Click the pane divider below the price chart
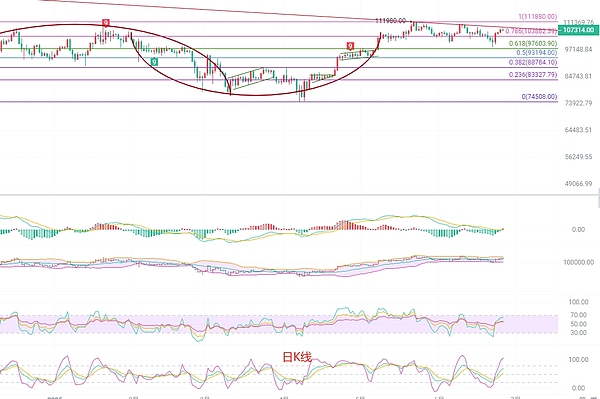Viewport: 600px width, 399px height. pos(300,195)
